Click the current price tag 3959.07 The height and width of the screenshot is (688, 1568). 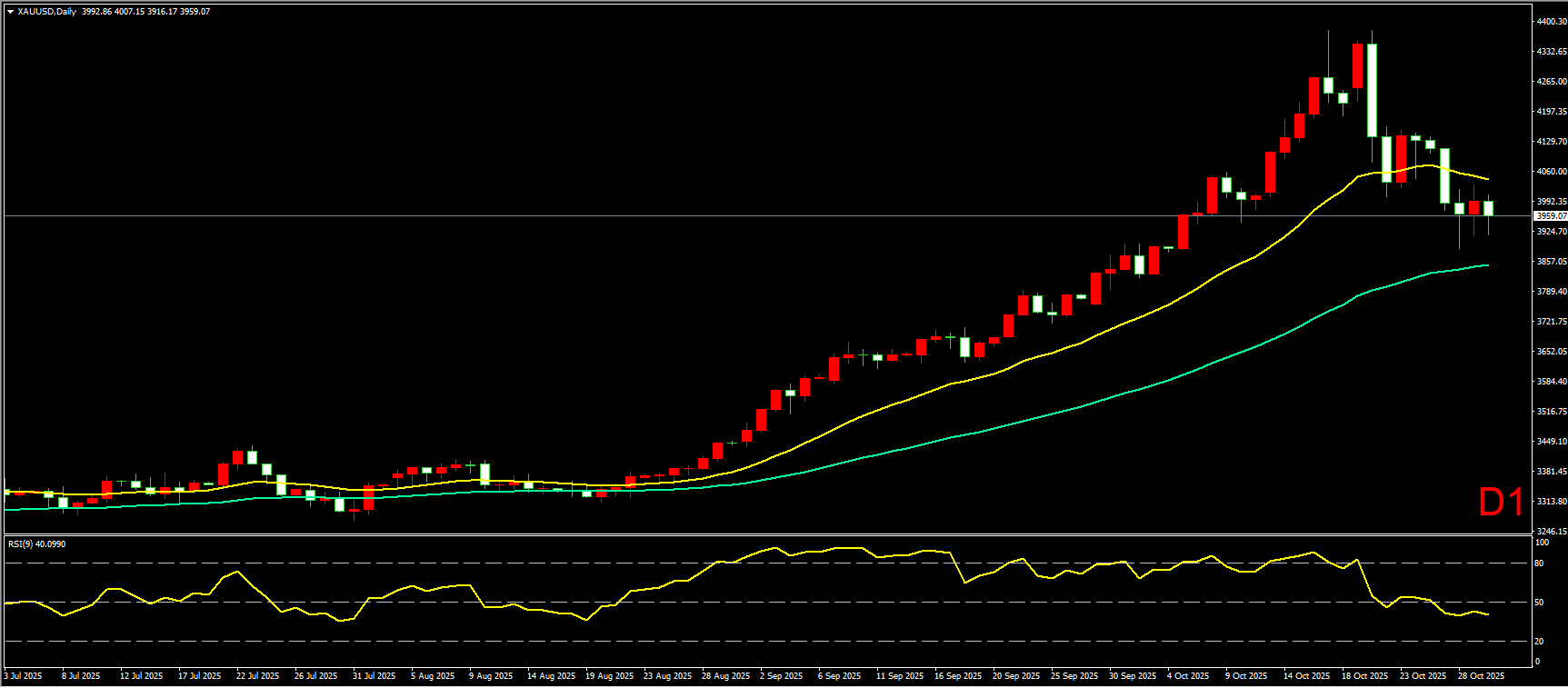tap(1549, 216)
